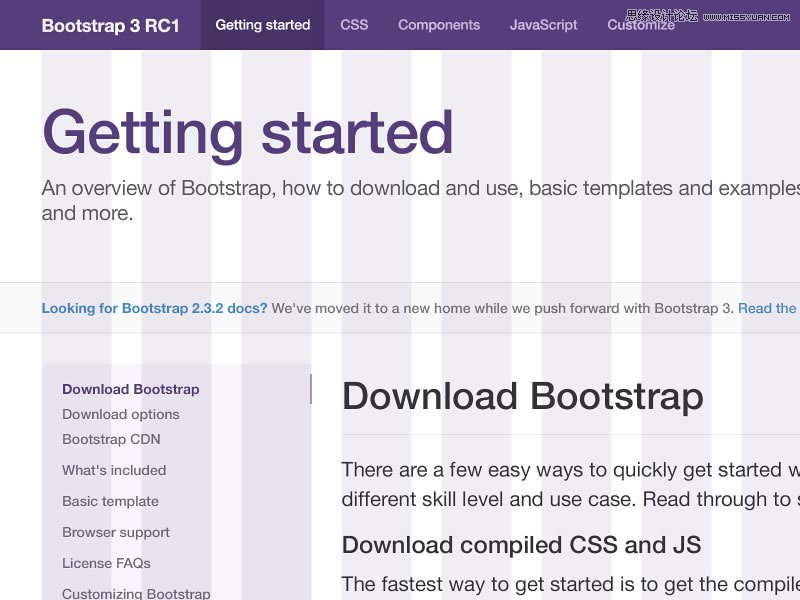Select Bootstrap CDN sidebar item
Screen dimensions: 800x600
111,439
